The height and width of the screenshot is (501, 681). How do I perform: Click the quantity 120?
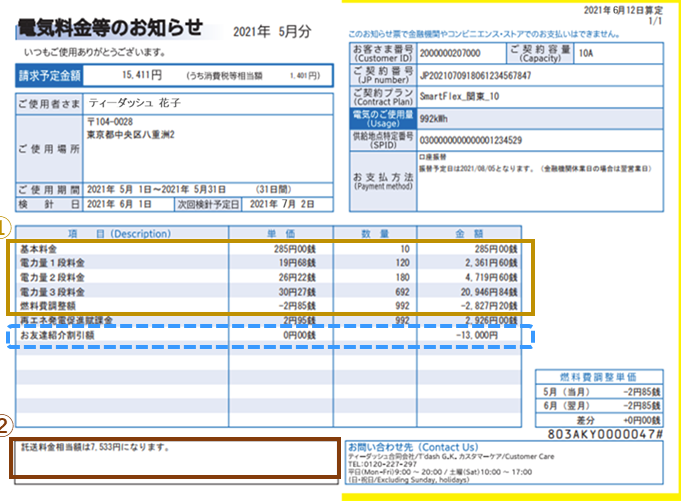pyautogui.click(x=403, y=263)
